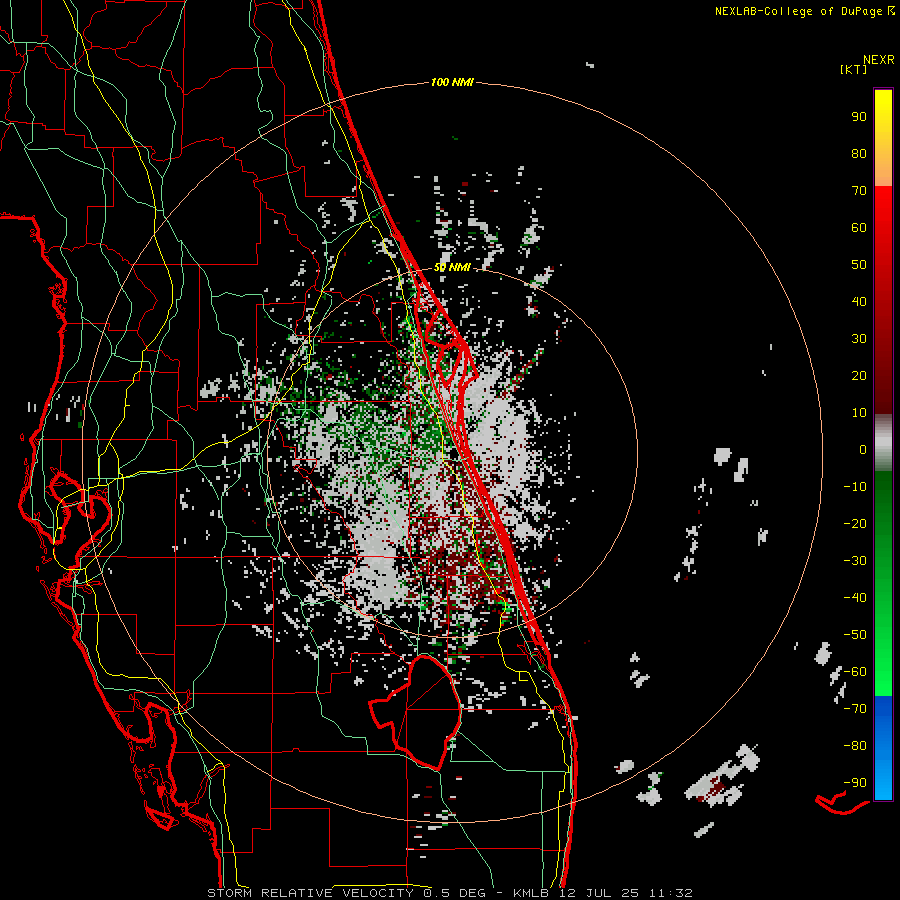Click the NEXLAB-College of DuPage watermark text
The height and width of the screenshot is (900, 900).
coord(799,11)
